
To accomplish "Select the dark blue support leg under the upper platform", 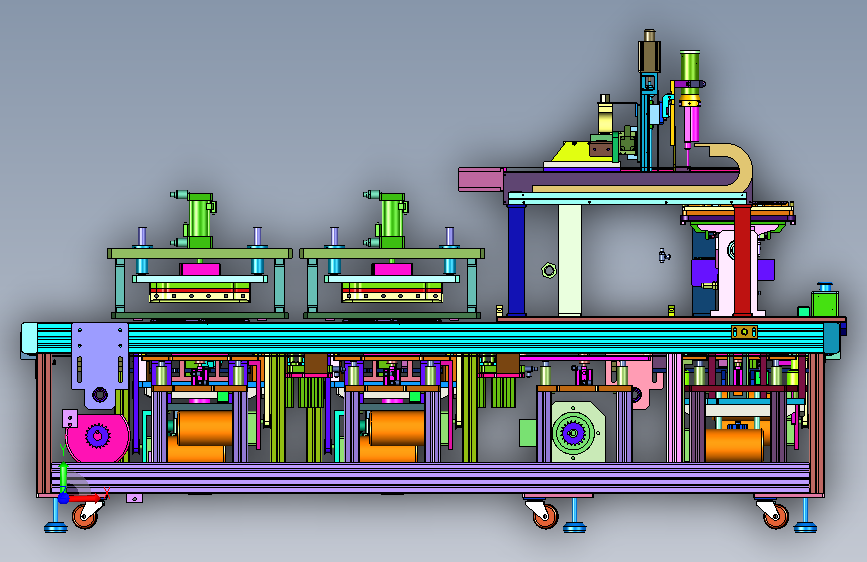I will pos(516,260).
